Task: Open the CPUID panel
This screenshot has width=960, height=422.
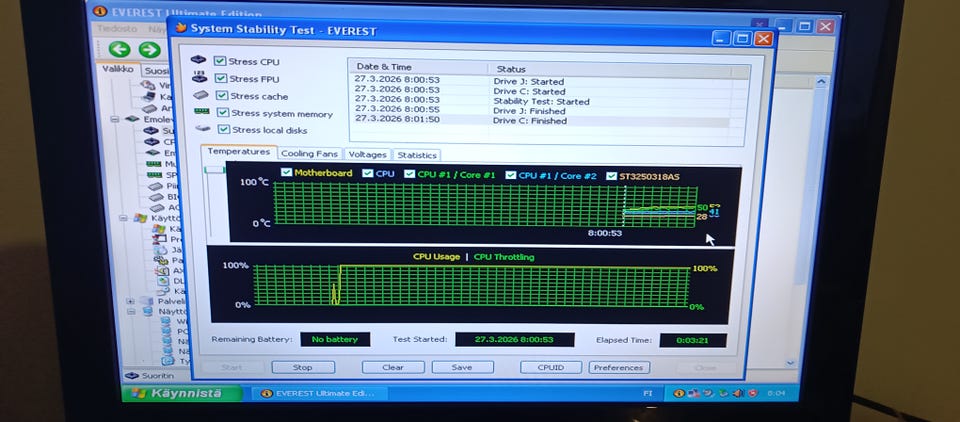Action: point(551,367)
